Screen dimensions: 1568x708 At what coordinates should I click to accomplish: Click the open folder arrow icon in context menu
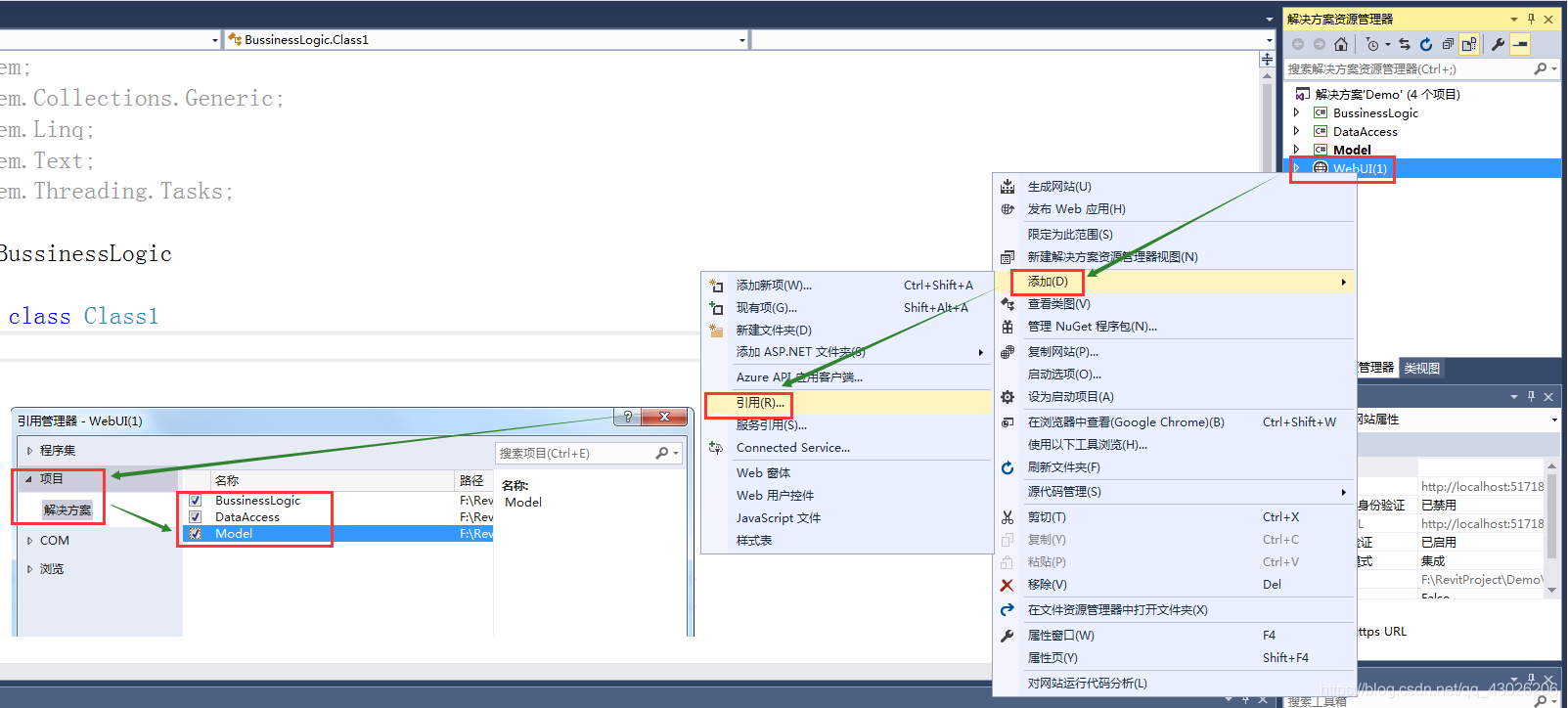tap(1008, 610)
